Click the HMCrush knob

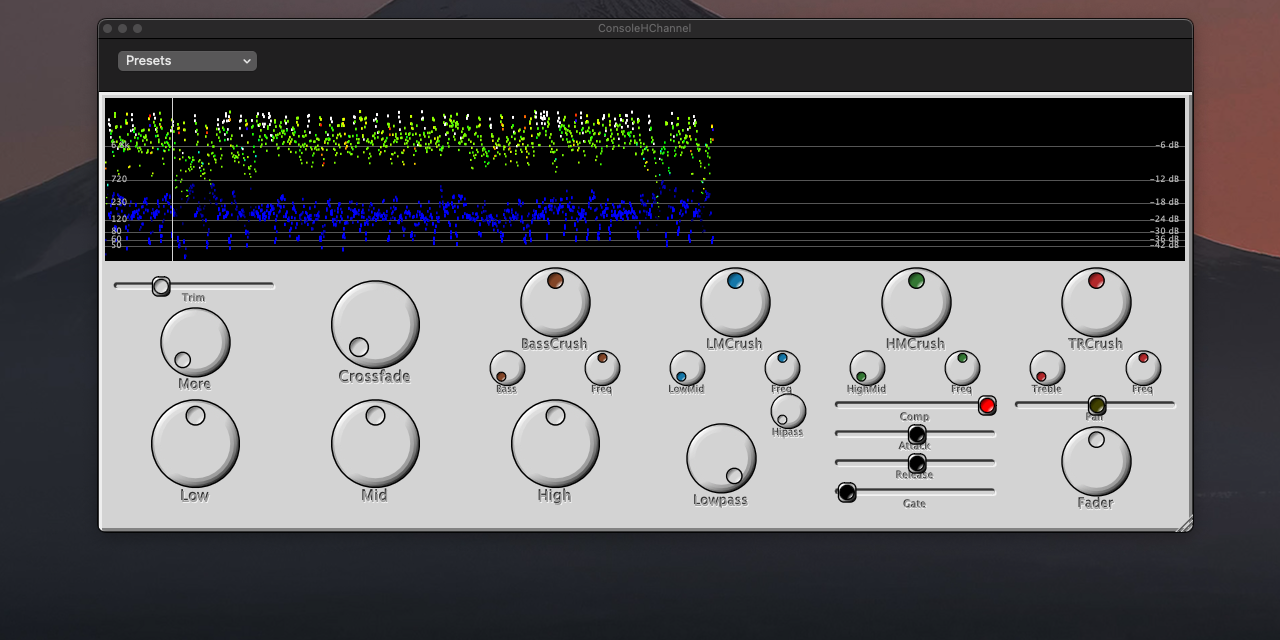pos(916,302)
